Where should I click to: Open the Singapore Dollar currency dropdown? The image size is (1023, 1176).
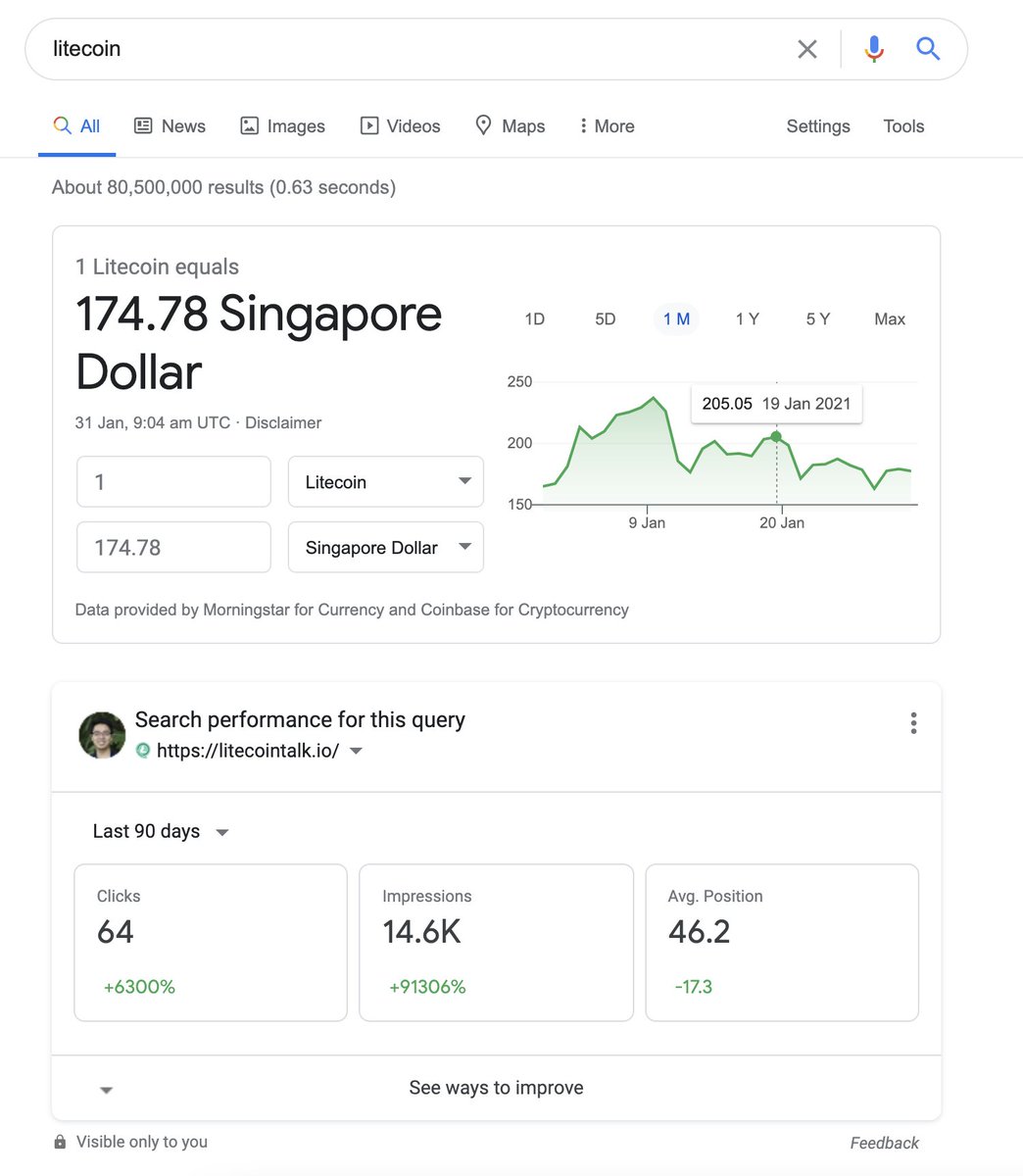pos(386,548)
